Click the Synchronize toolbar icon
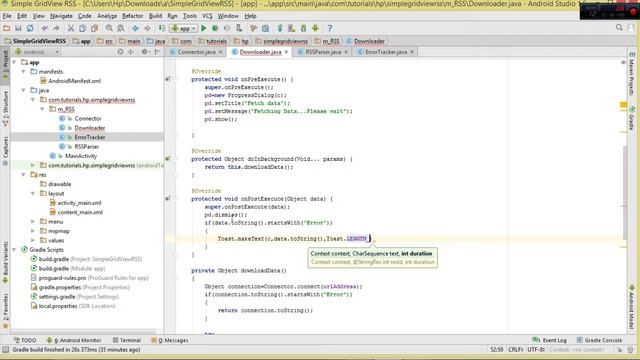The width and height of the screenshot is (640, 360). point(30,28)
